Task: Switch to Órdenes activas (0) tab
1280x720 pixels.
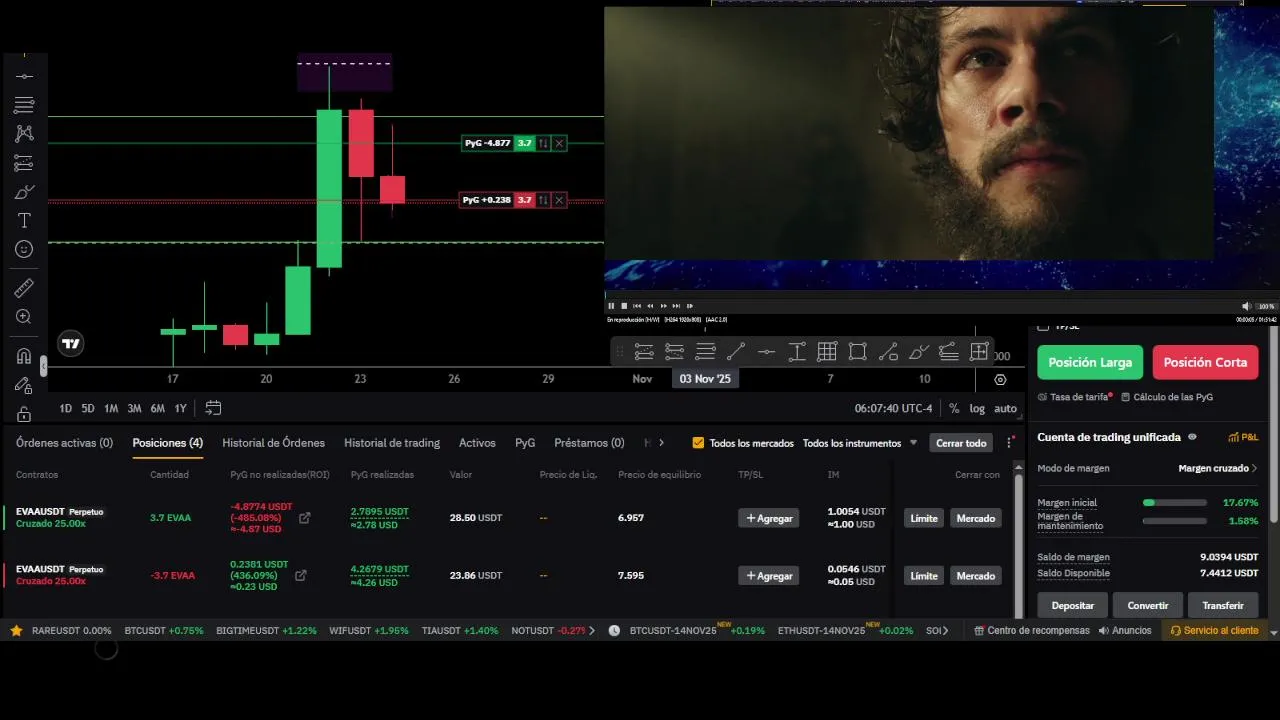Action: (64, 443)
